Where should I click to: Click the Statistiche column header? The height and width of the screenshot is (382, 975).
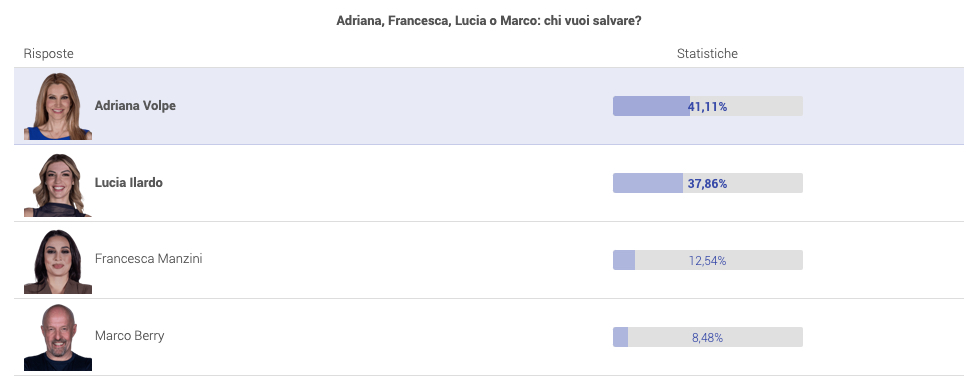pyautogui.click(x=707, y=54)
